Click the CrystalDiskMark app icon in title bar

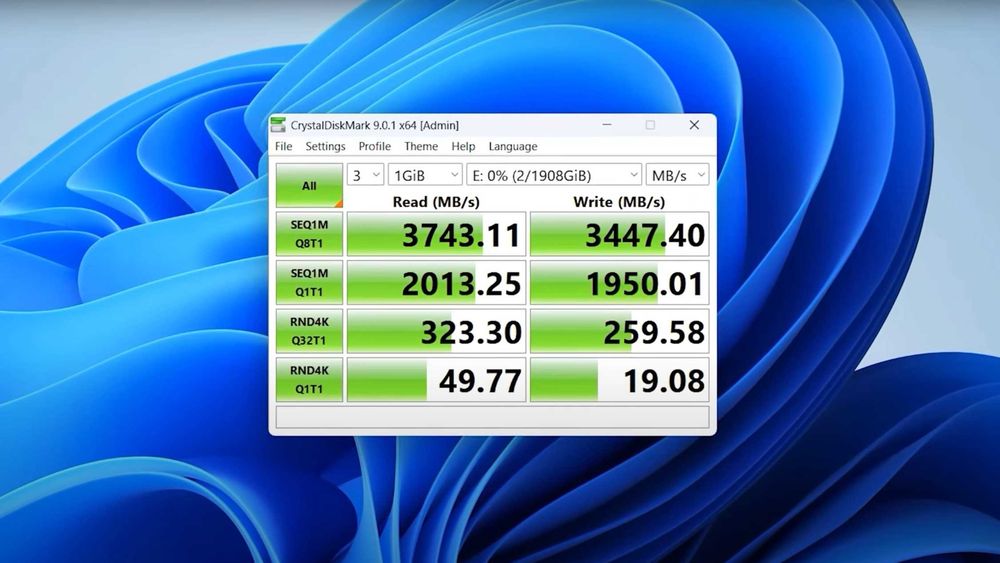[x=278, y=125]
